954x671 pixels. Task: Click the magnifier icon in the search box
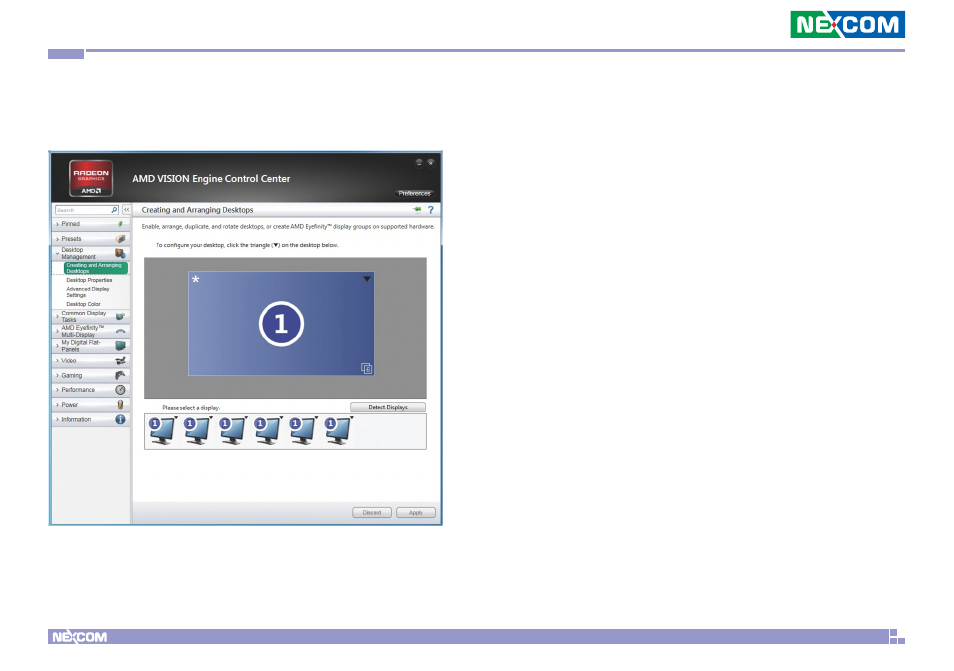(x=114, y=210)
